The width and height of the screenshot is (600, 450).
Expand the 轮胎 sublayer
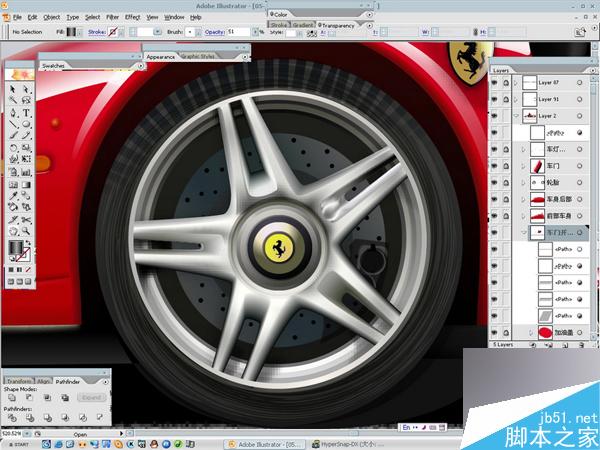point(523,183)
